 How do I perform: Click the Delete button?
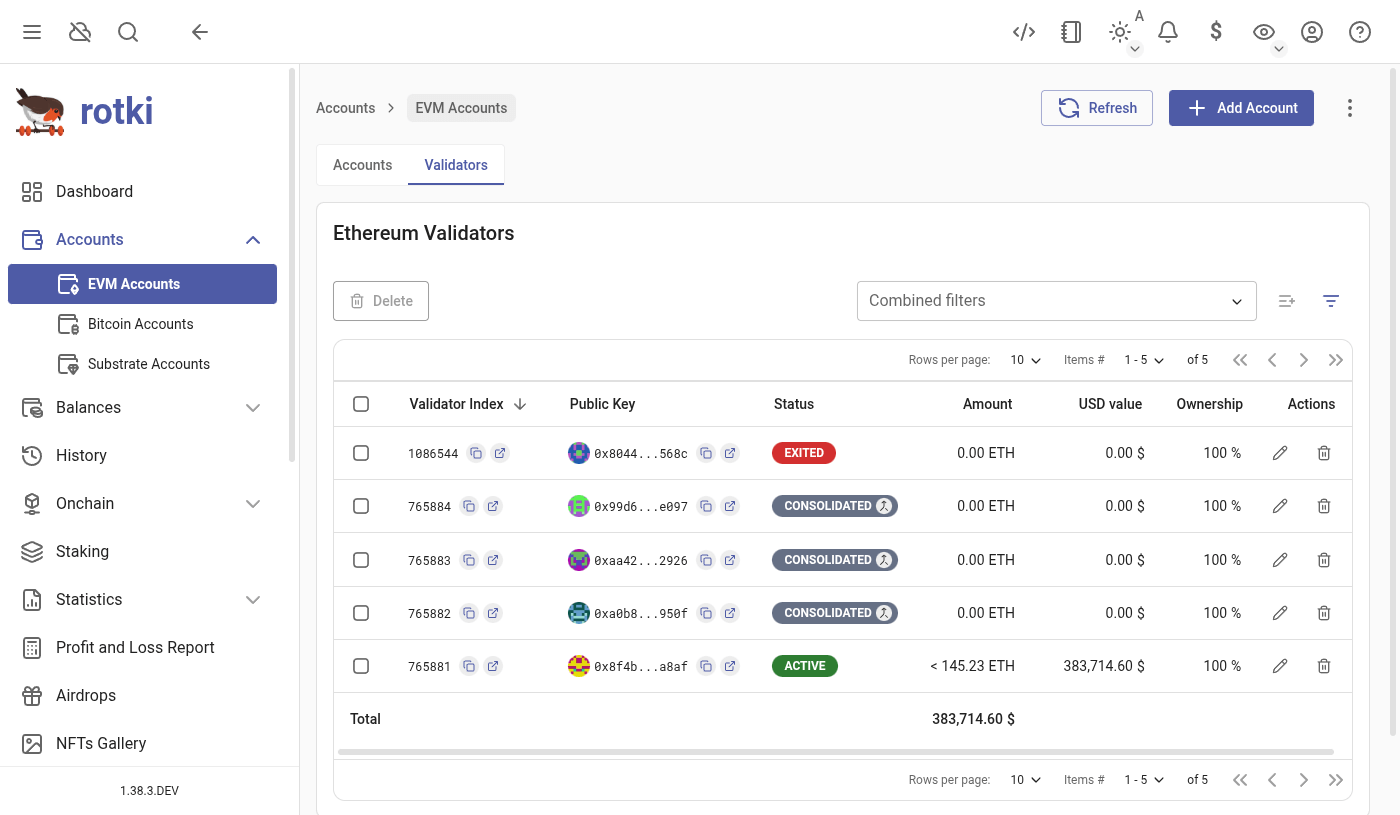click(381, 301)
